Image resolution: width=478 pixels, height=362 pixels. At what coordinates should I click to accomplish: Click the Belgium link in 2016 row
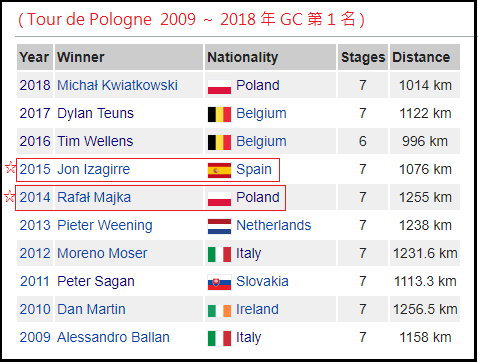(x=261, y=141)
